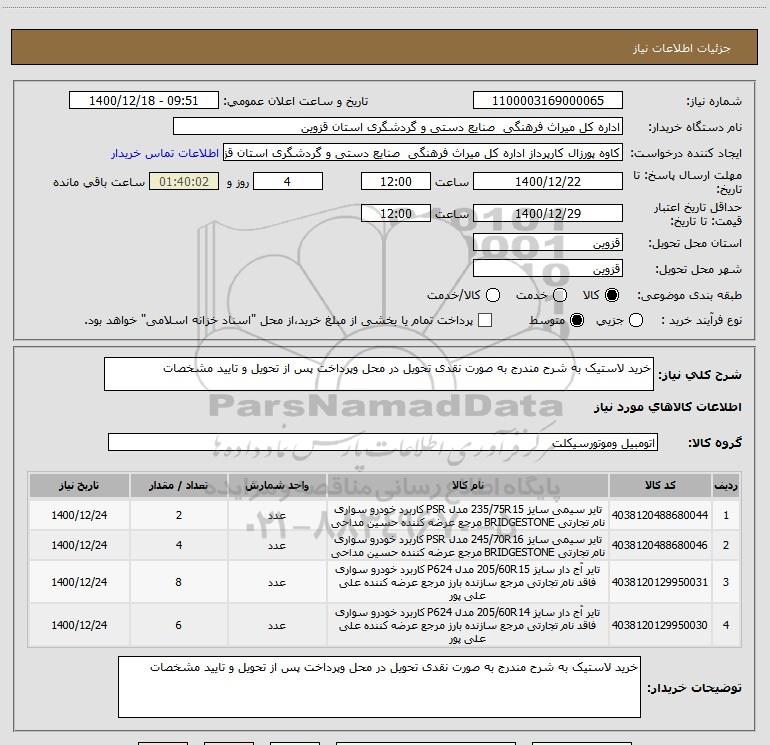The image size is (770, 745).
Task: Click the ردیف column header
Action: point(726,486)
